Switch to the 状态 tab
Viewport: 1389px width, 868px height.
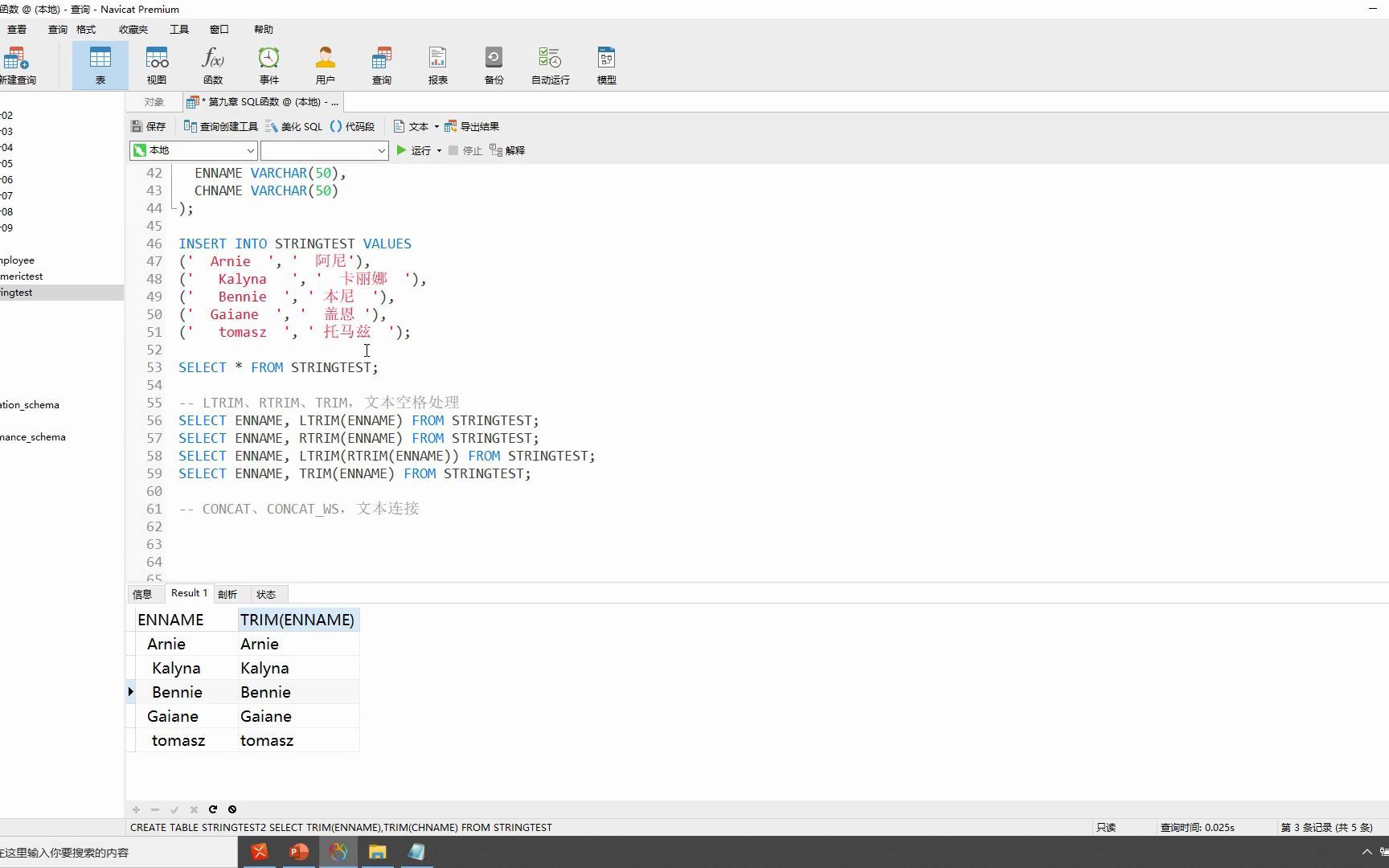click(x=266, y=594)
